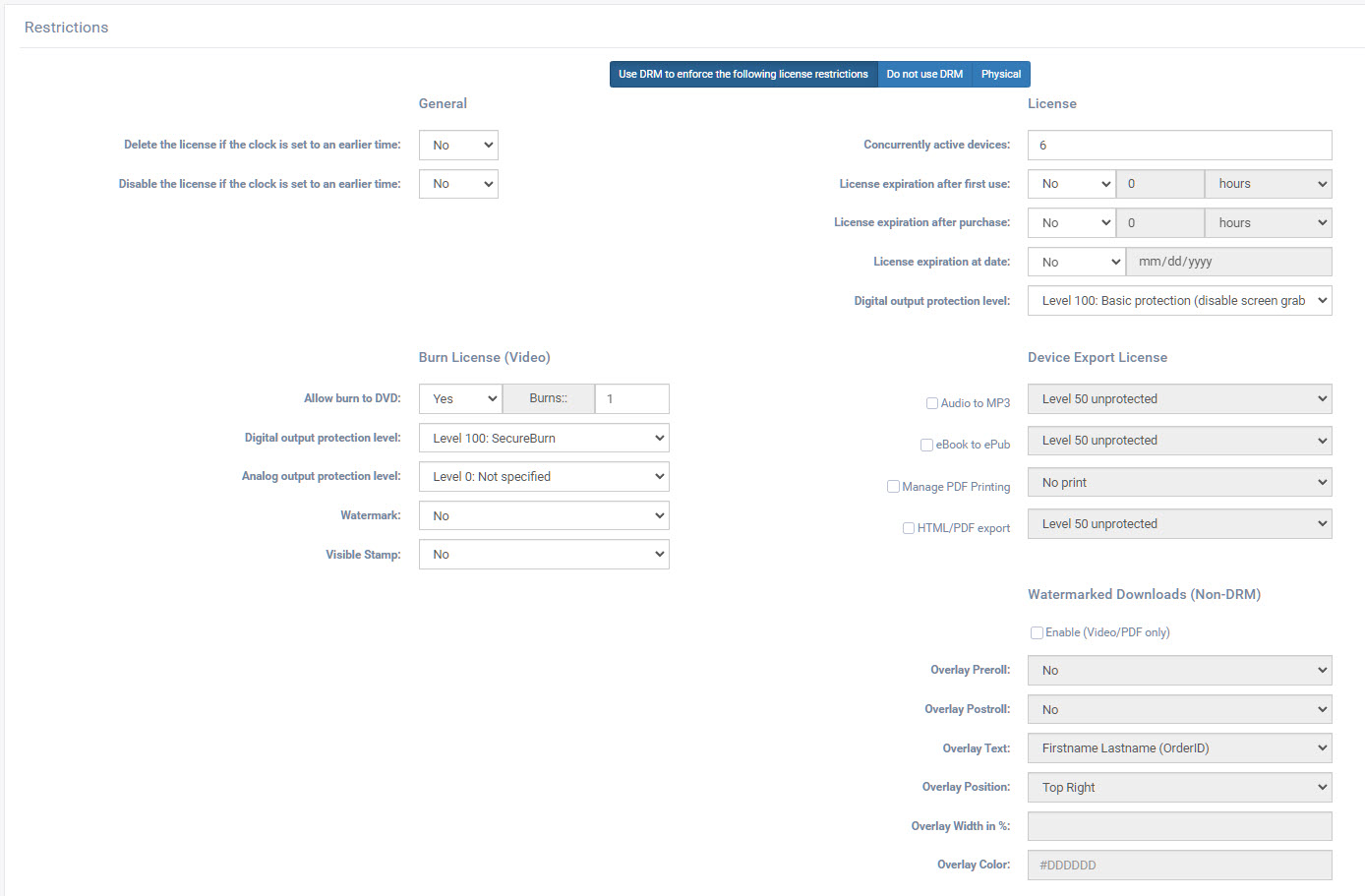This screenshot has width=1365, height=896.
Task: Open the Visible Stamp dropdown
Action: [x=544, y=555]
